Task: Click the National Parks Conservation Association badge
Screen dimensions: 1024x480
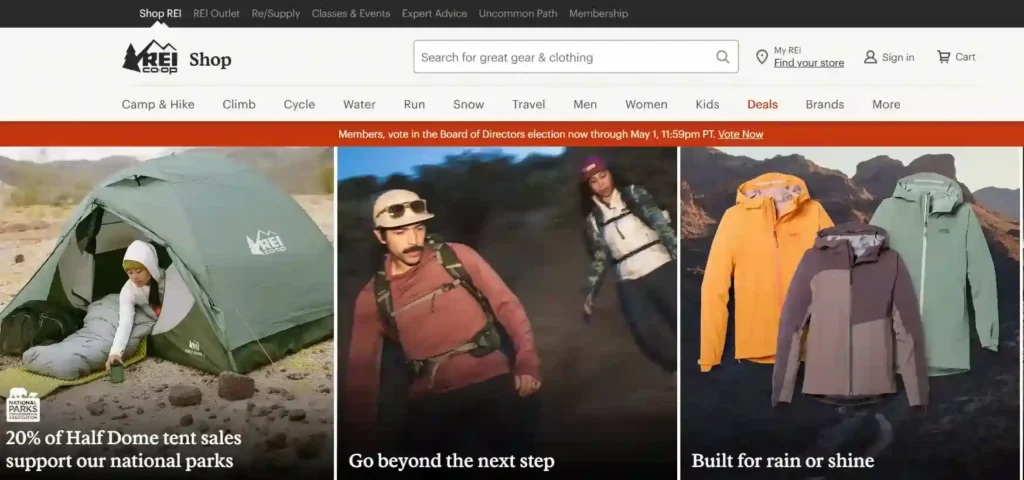Action: (x=23, y=405)
